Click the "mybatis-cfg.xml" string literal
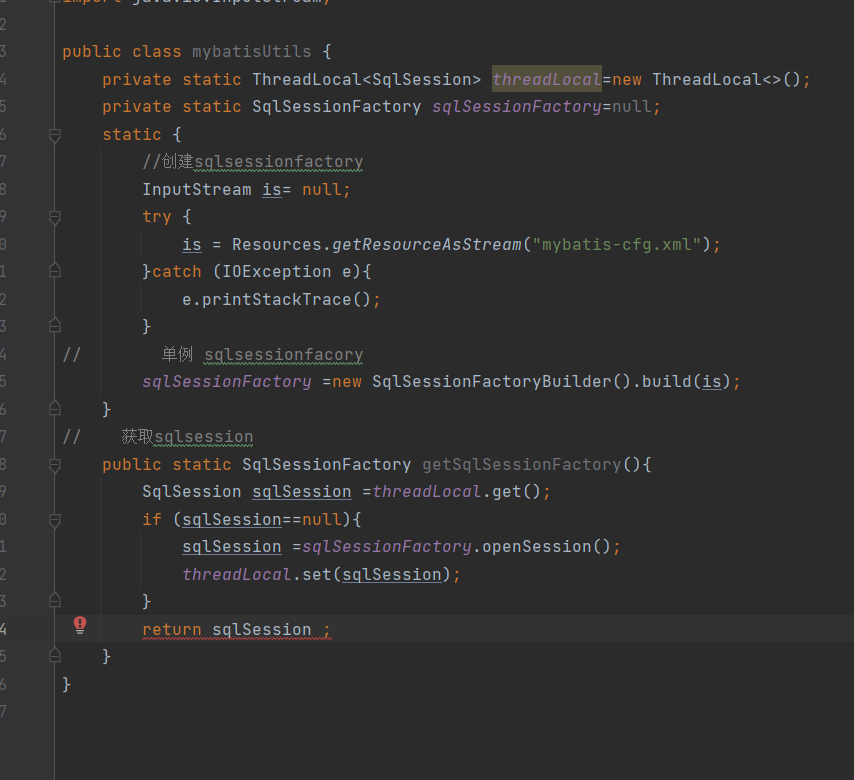 616,245
